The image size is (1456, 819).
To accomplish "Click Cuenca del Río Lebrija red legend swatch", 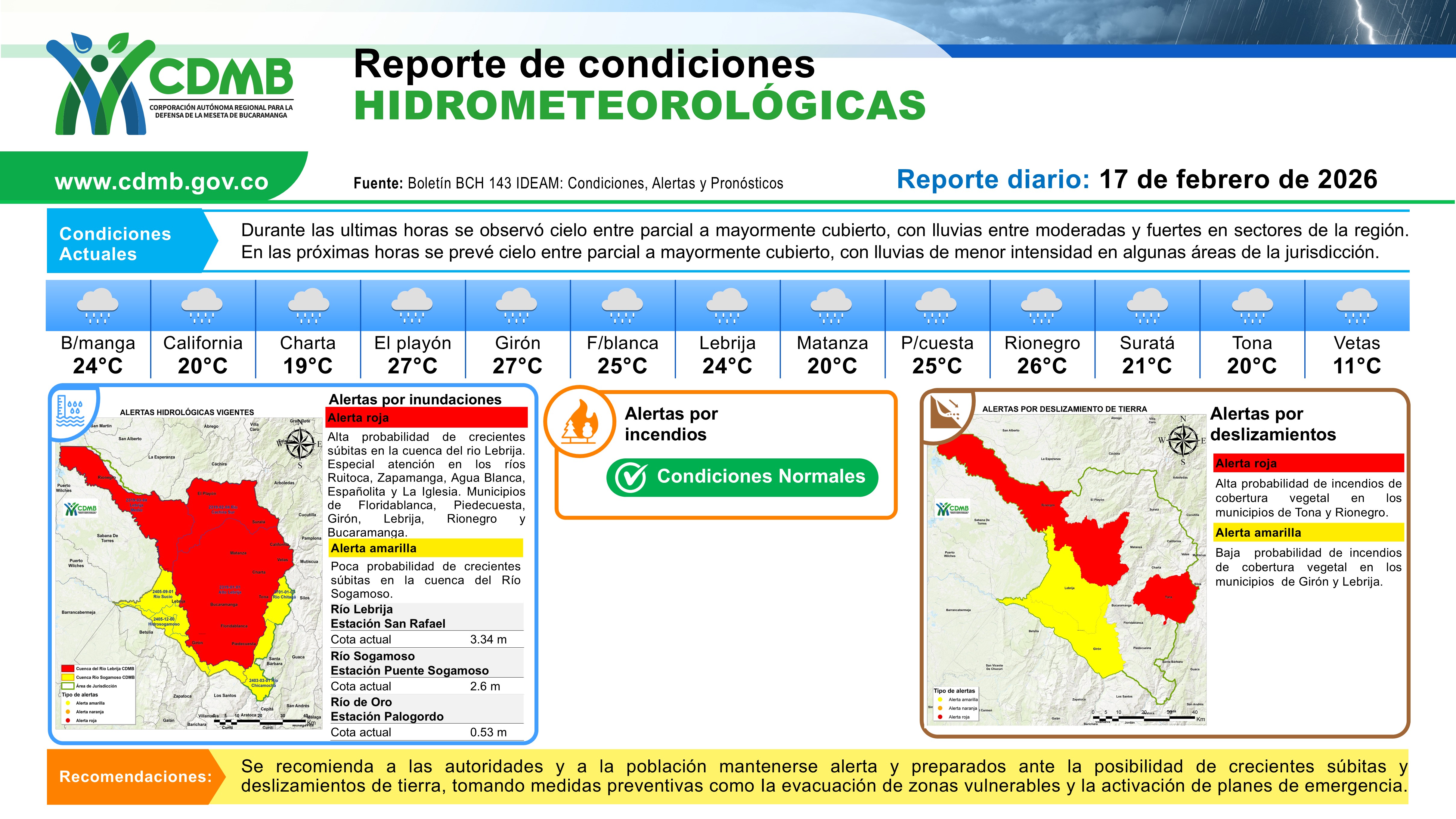I will tap(68, 669).
